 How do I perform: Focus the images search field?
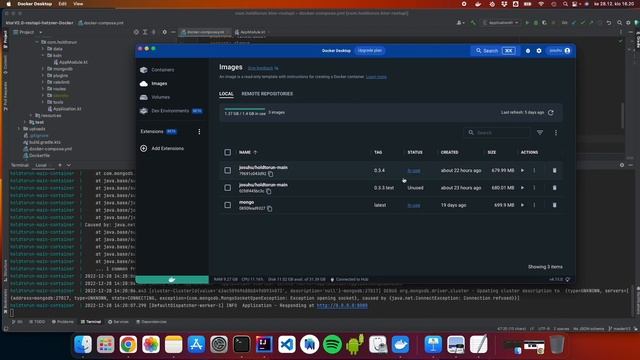point(497,133)
